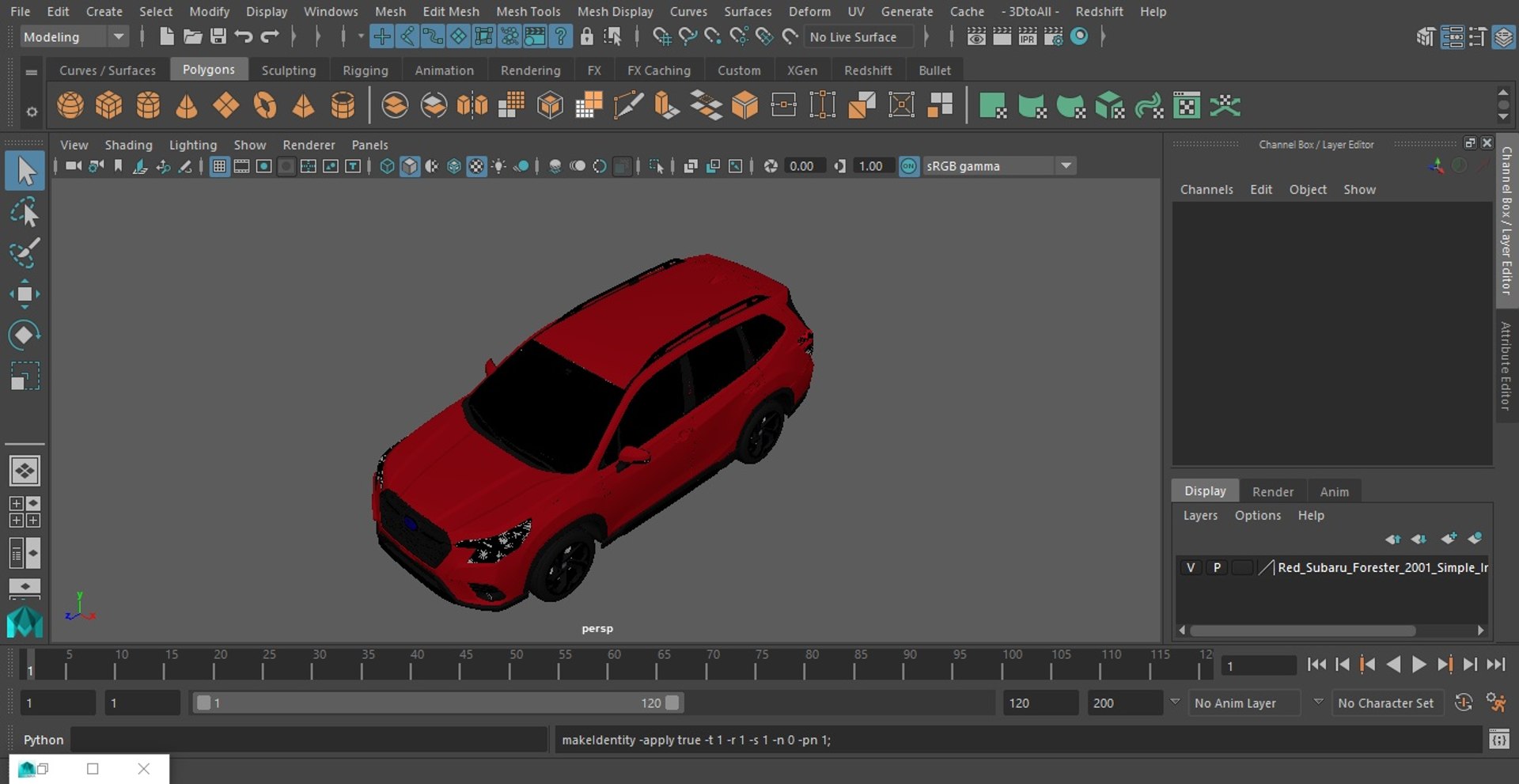Screen dimensions: 1519x784
Task: Go to the end of playback range
Action: pos(1495,665)
